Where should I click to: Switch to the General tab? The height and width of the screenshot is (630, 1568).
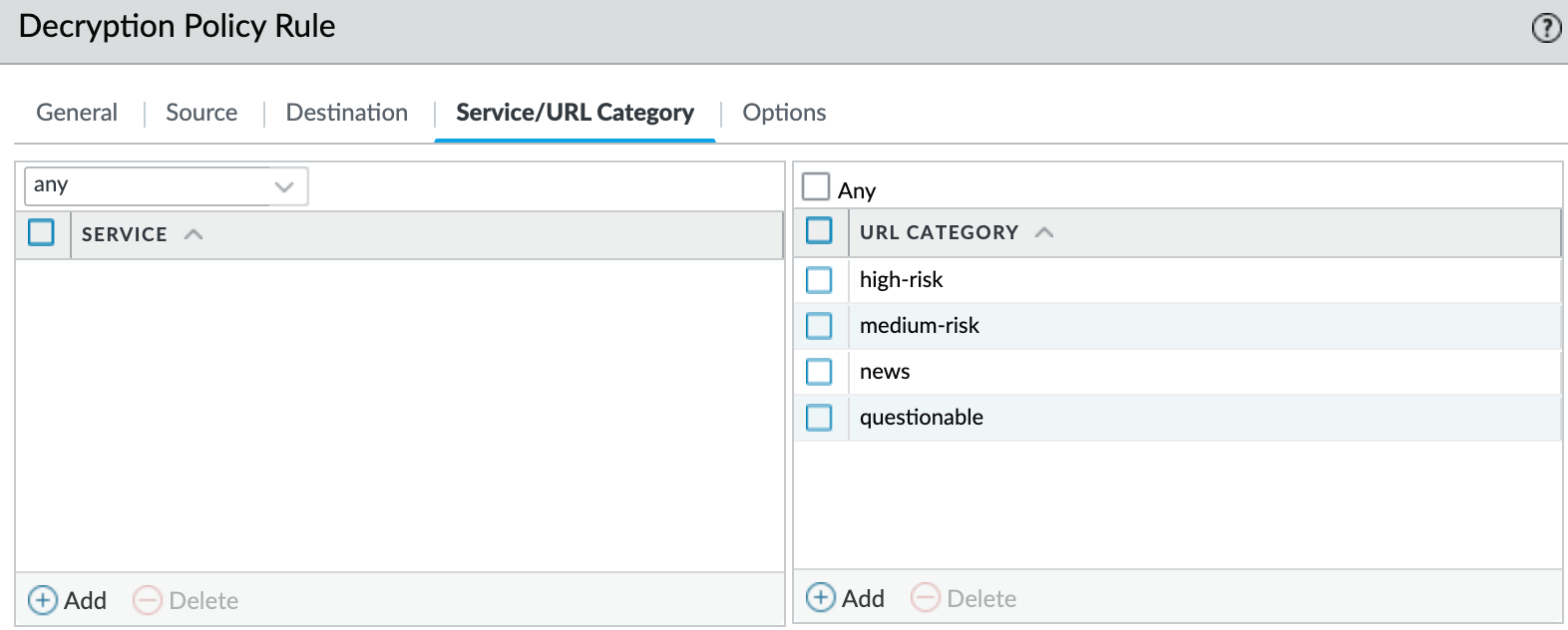tap(77, 113)
